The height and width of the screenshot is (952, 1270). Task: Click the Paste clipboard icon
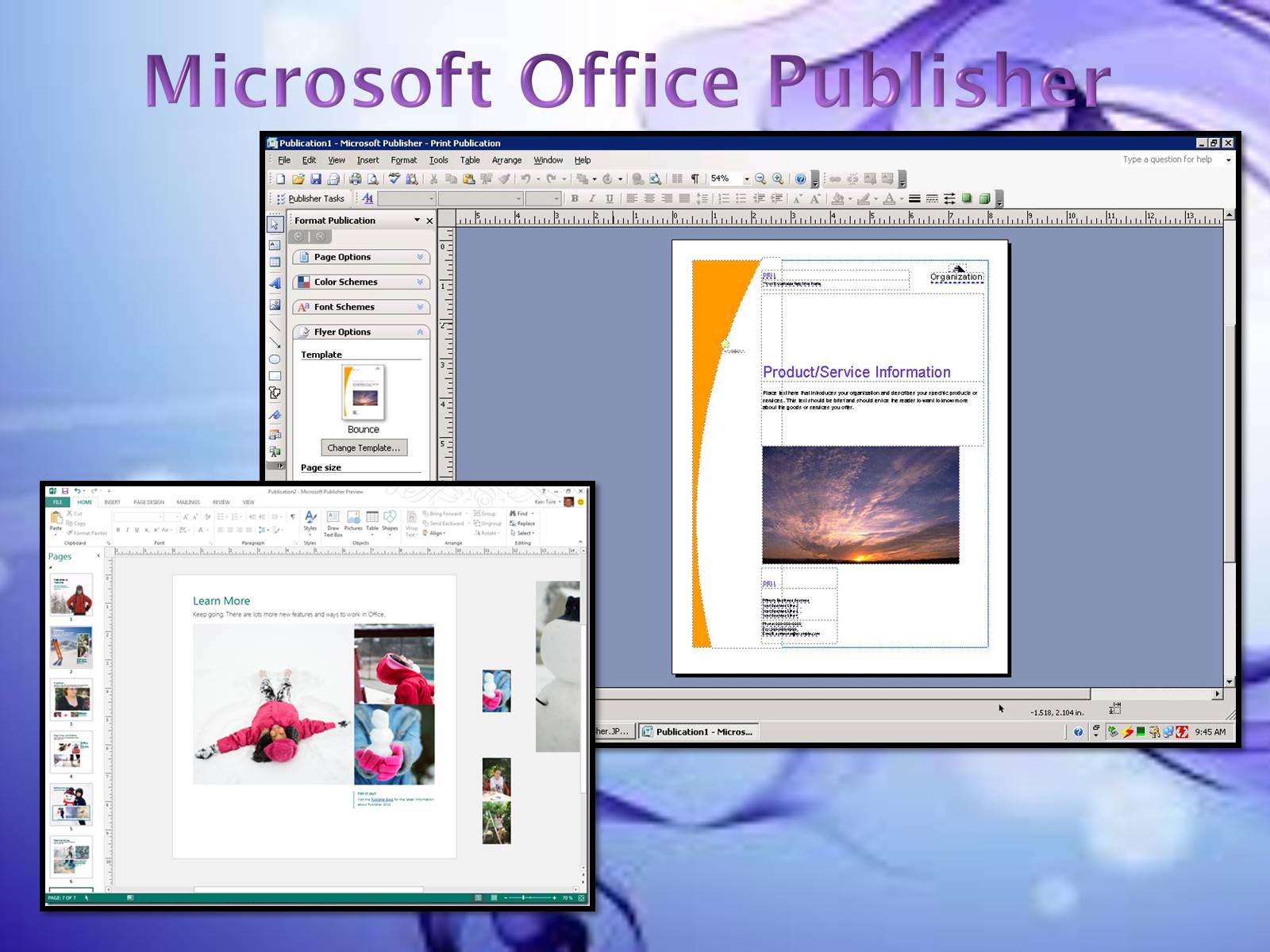tap(468, 179)
